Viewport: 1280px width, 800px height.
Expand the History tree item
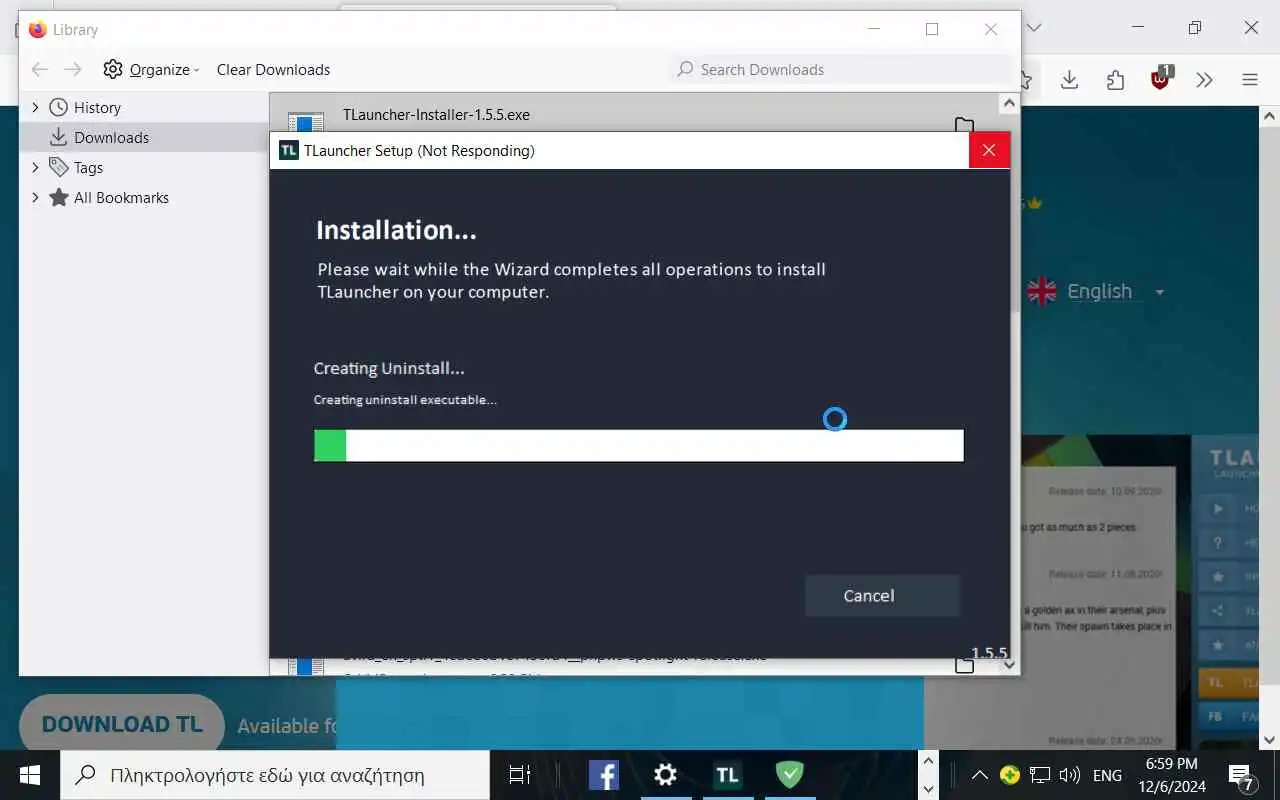coord(35,107)
